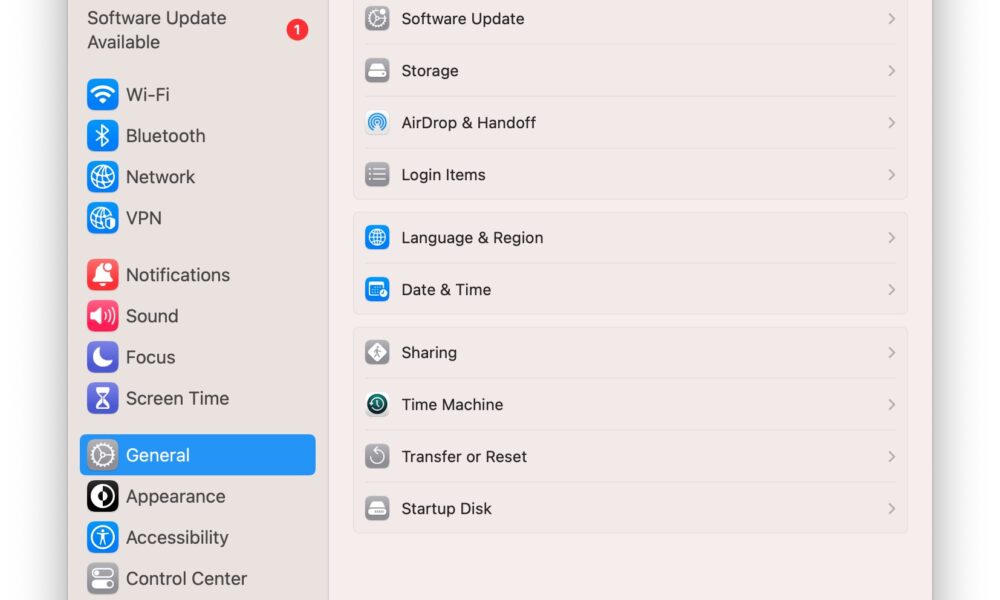Open Accessibility label in sidebar
This screenshot has width=1000, height=600.
(177, 538)
